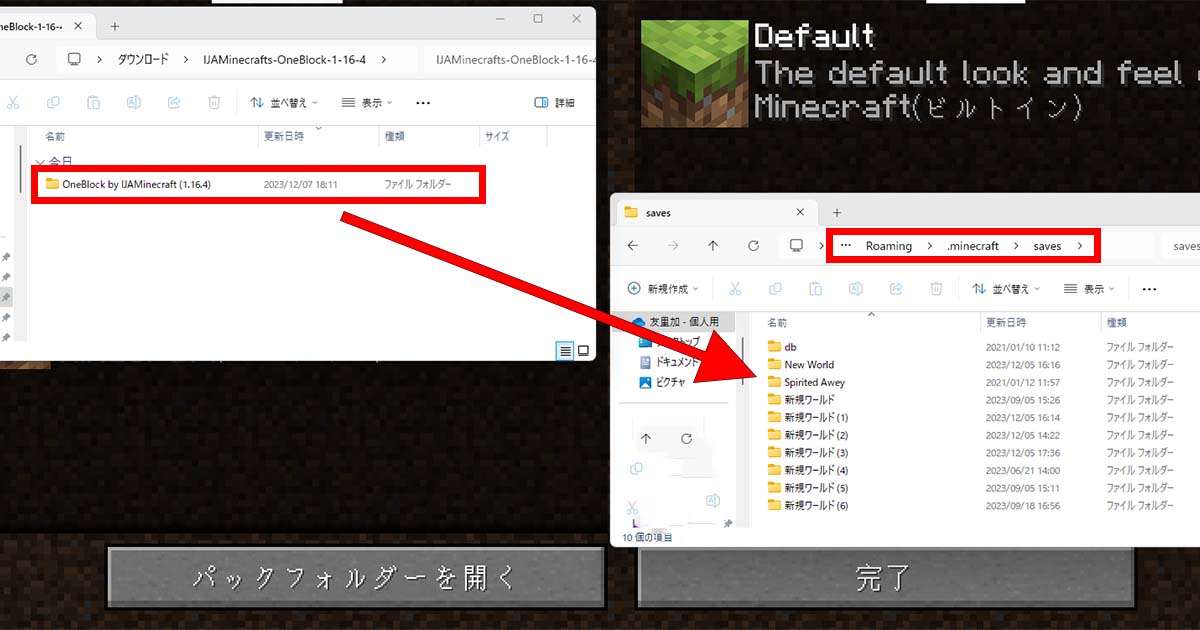The image size is (1200, 630).
Task: Expand chevron after Roaming breadcrumb
Action: (x=930, y=246)
